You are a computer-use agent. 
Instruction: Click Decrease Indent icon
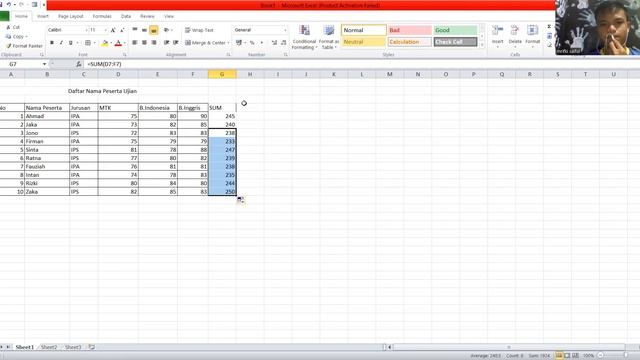(167, 43)
